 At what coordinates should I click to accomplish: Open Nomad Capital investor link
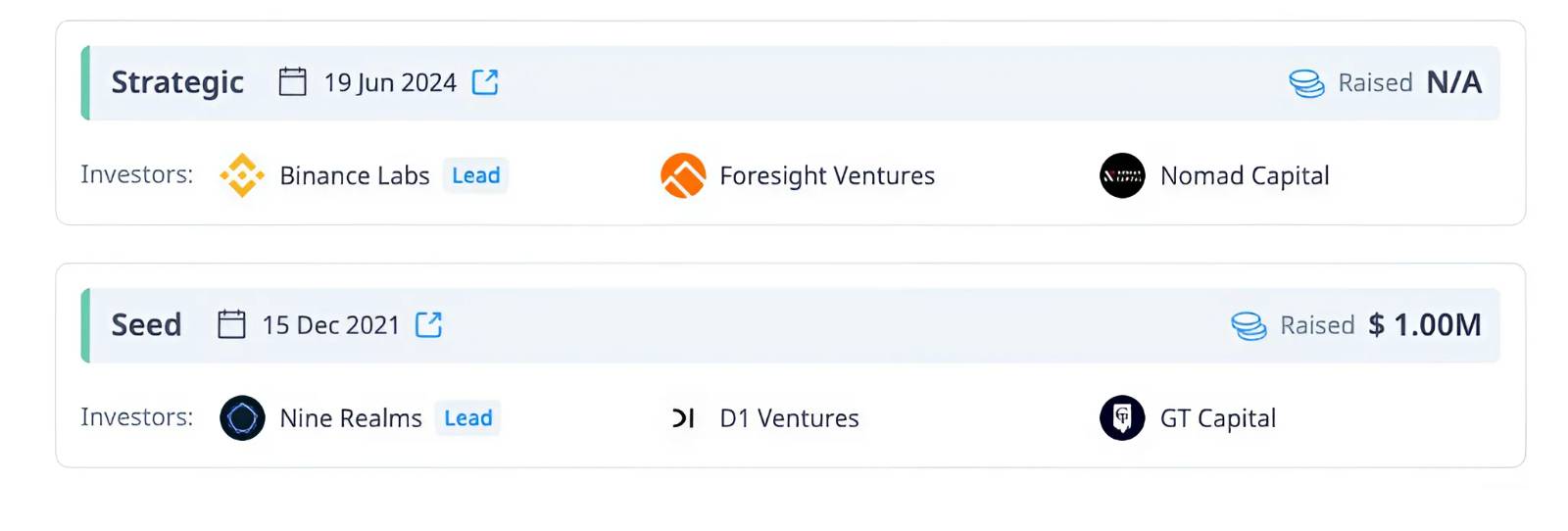[1245, 175]
